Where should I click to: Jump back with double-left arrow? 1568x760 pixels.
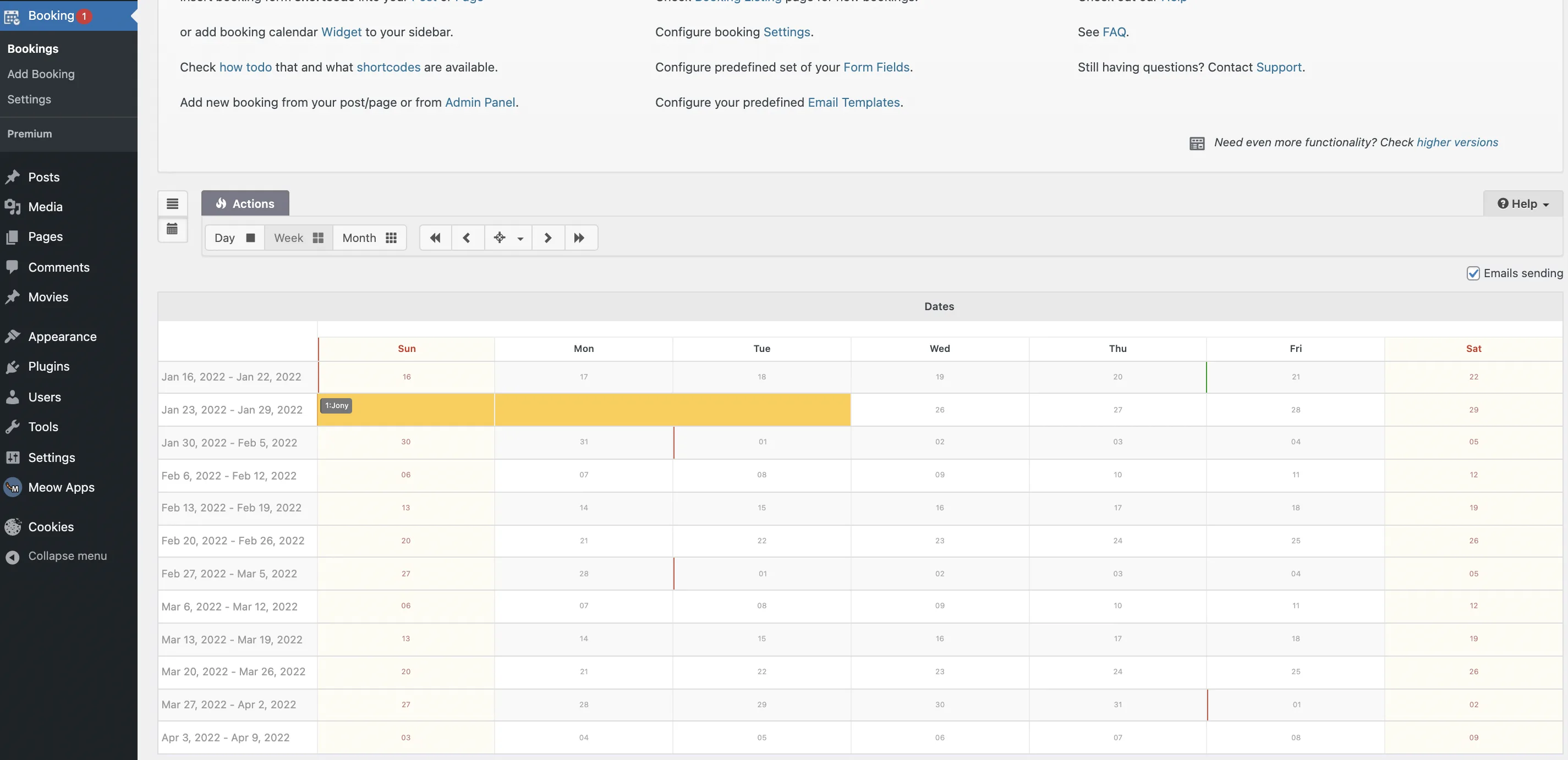click(435, 238)
